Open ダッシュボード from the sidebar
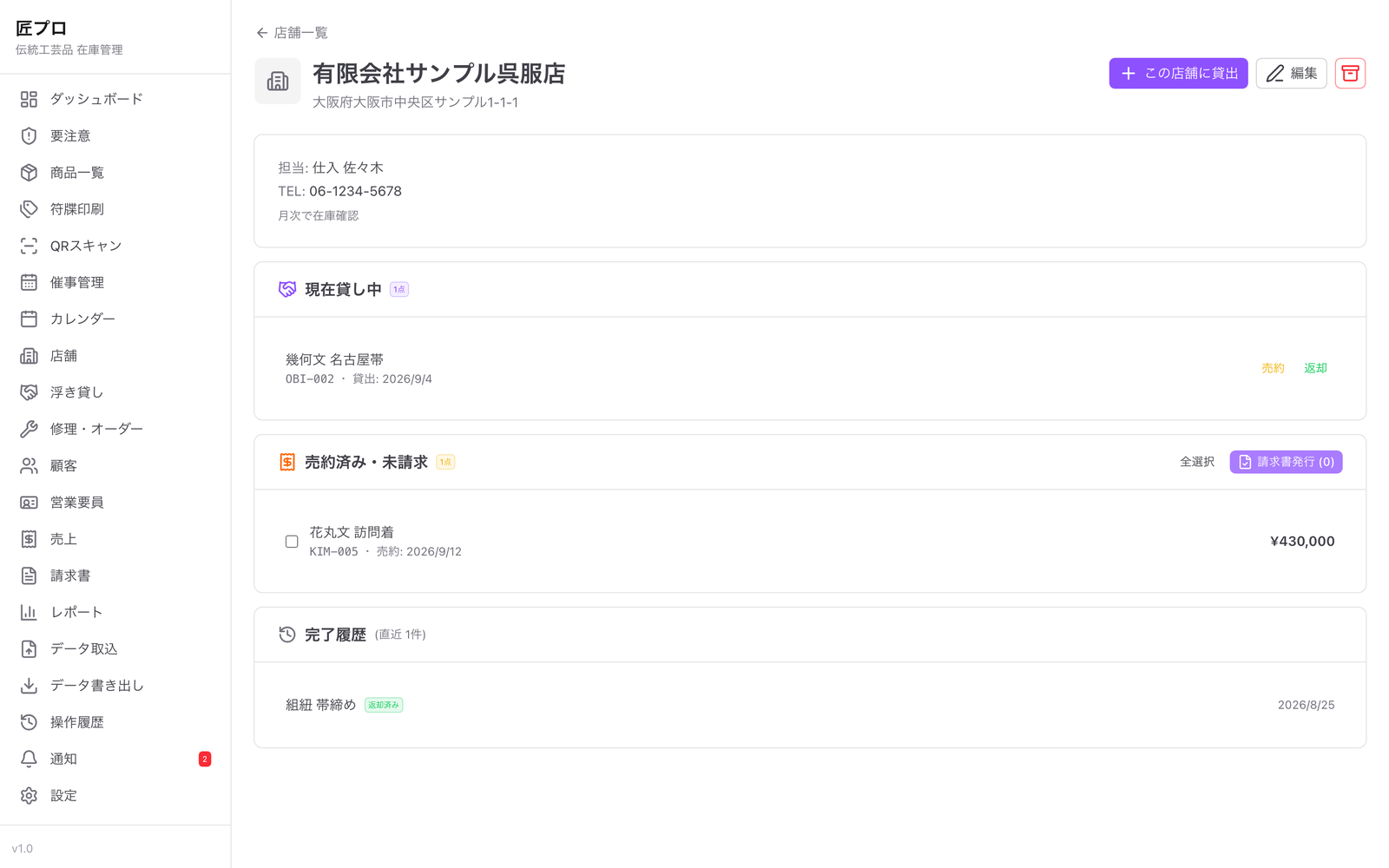 coord(96,99)
